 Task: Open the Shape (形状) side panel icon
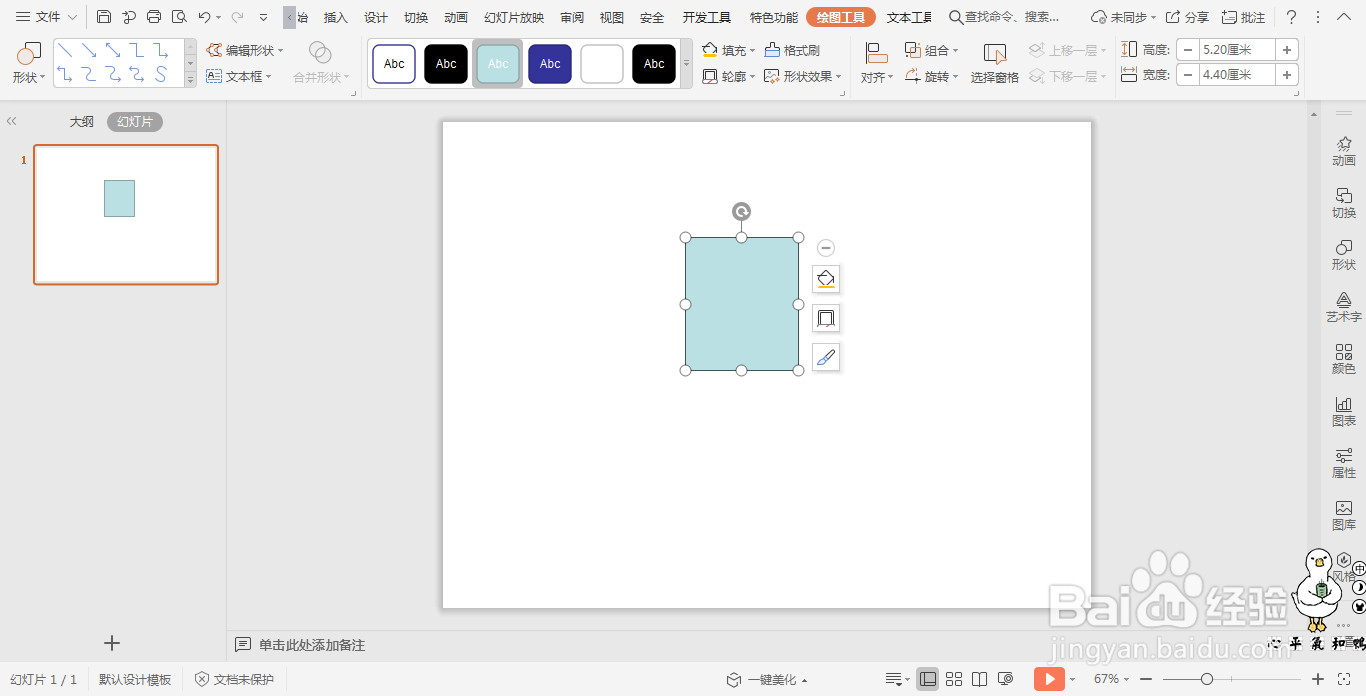1344,255
